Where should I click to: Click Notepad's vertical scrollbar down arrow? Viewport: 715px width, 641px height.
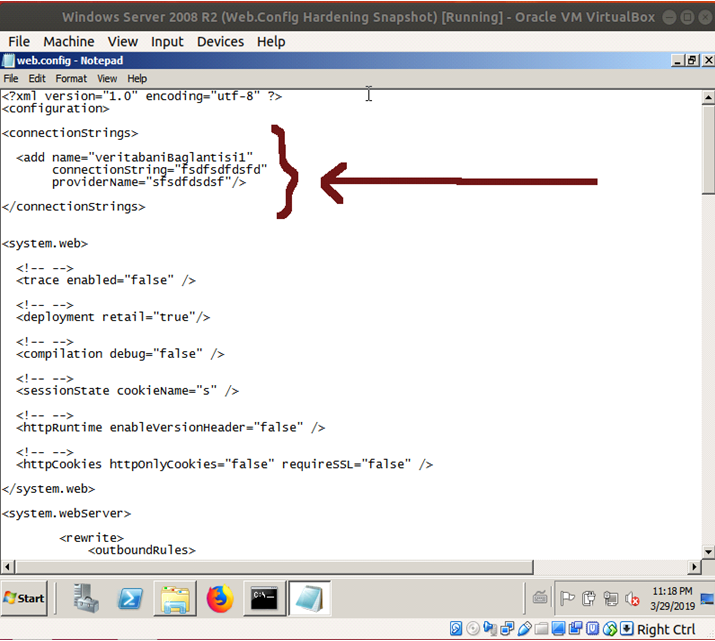[708, 551]
